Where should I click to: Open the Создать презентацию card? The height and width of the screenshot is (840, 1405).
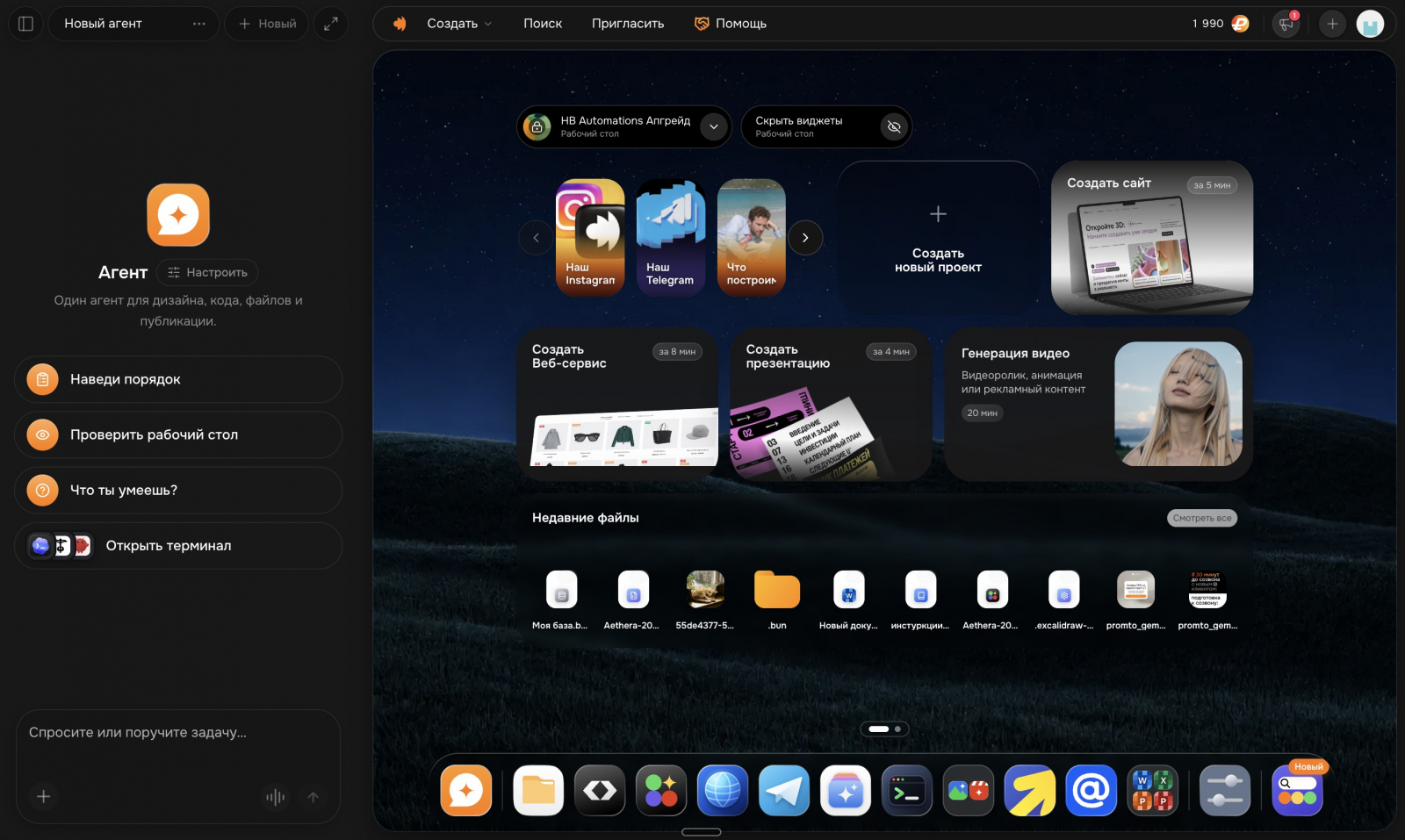[x=831, y=404]
